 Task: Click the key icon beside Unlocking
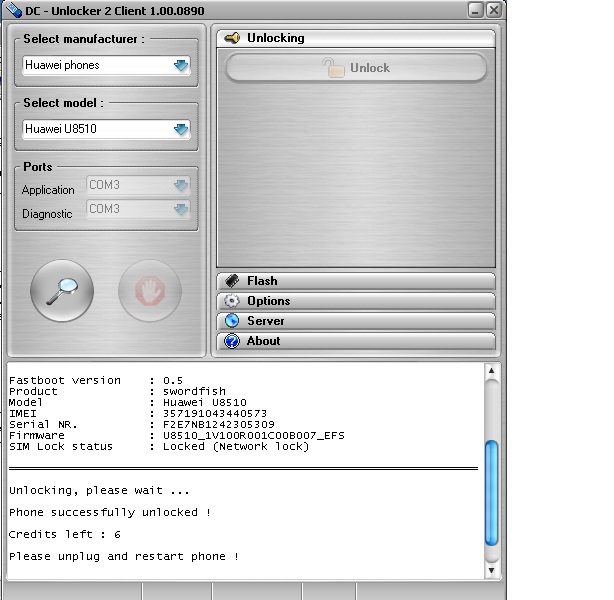click(x=232, y=38)
